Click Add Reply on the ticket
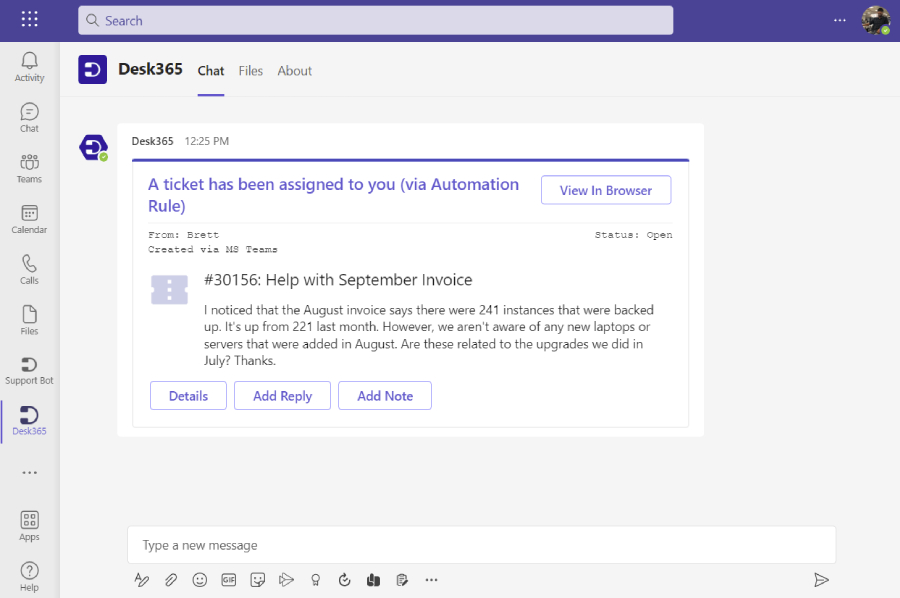The width and height of the screenshot is (900, 598). point(282,396)
